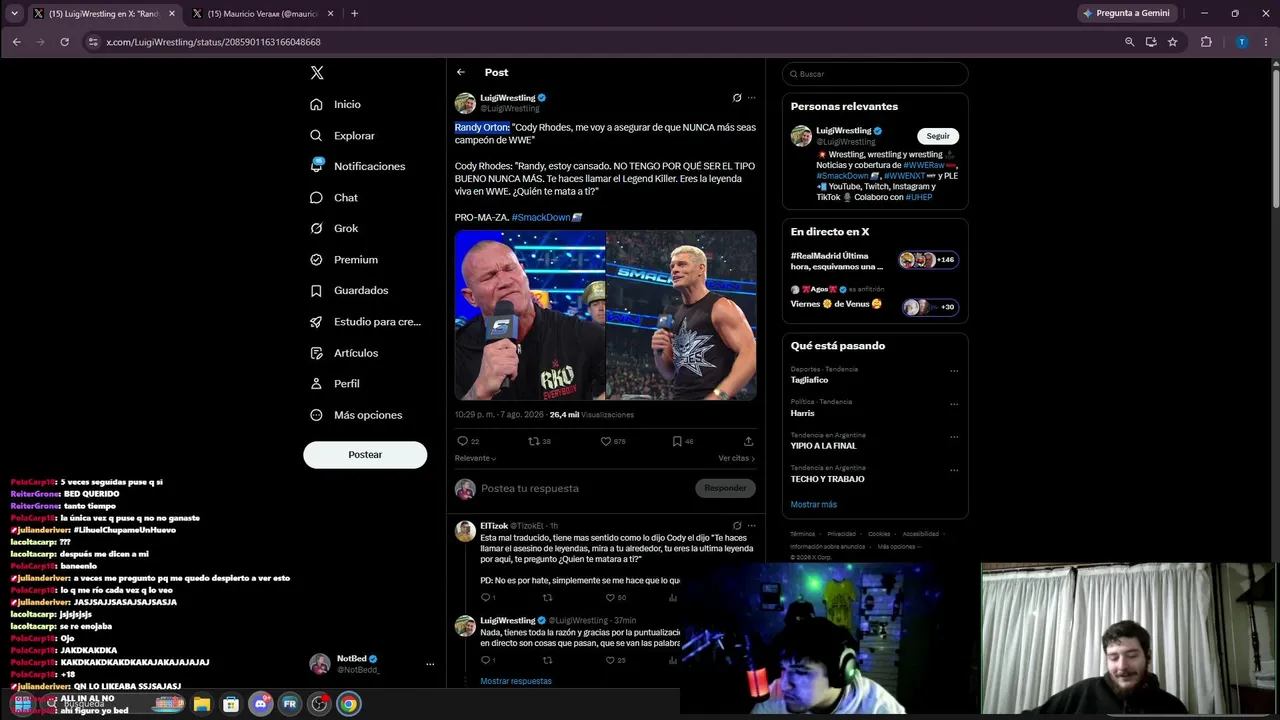1280x720 pixels.
Task: Click the Postear button
Action: 365,454
